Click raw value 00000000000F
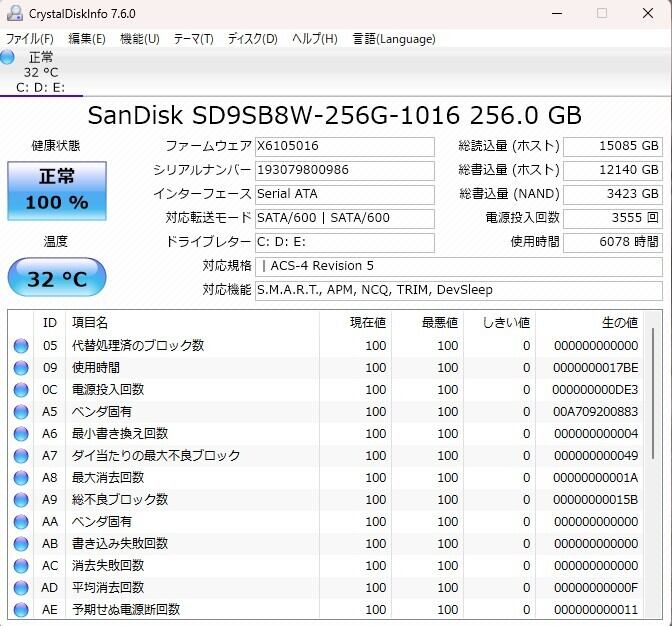 (x=595, y=588)
